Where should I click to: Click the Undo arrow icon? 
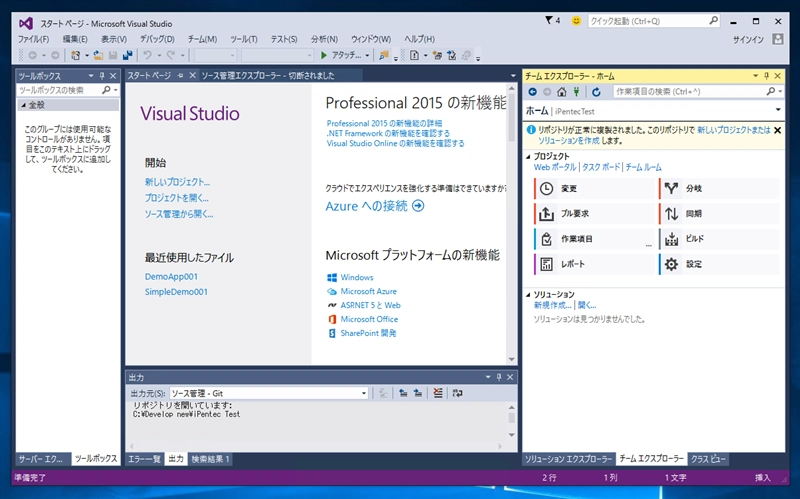tap(147, 55)
